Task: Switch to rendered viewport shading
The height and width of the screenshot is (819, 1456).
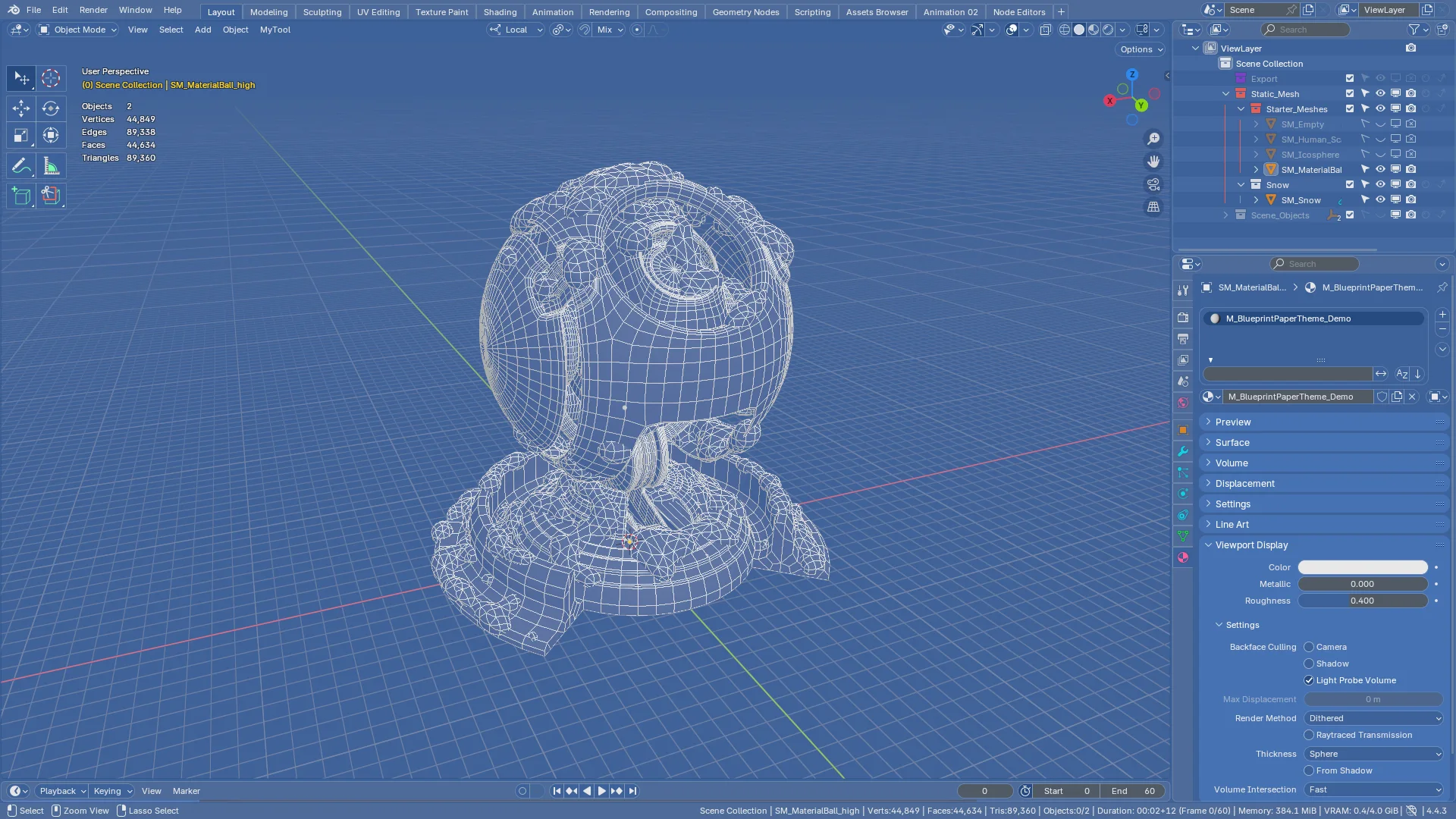Action: (x=1108, y=30)
